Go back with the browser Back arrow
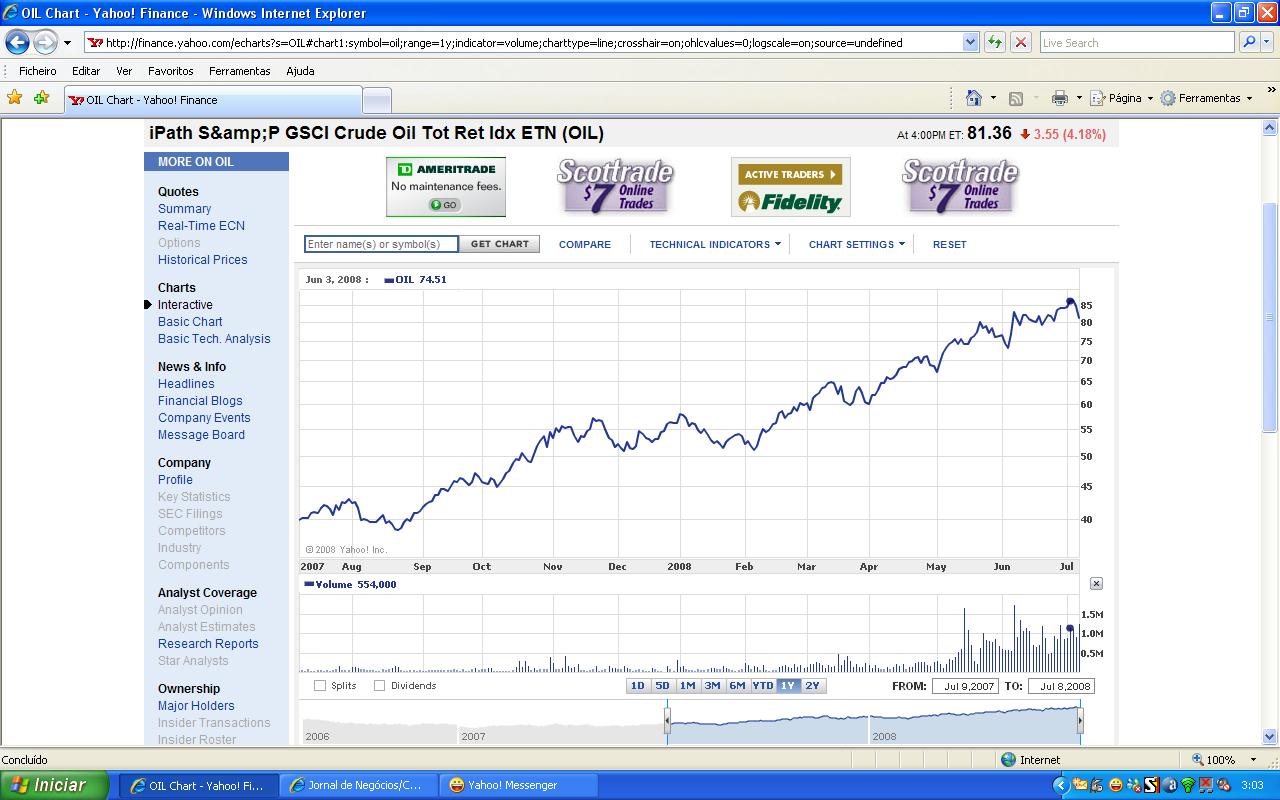1280x800 pixels. pos(17,42)
